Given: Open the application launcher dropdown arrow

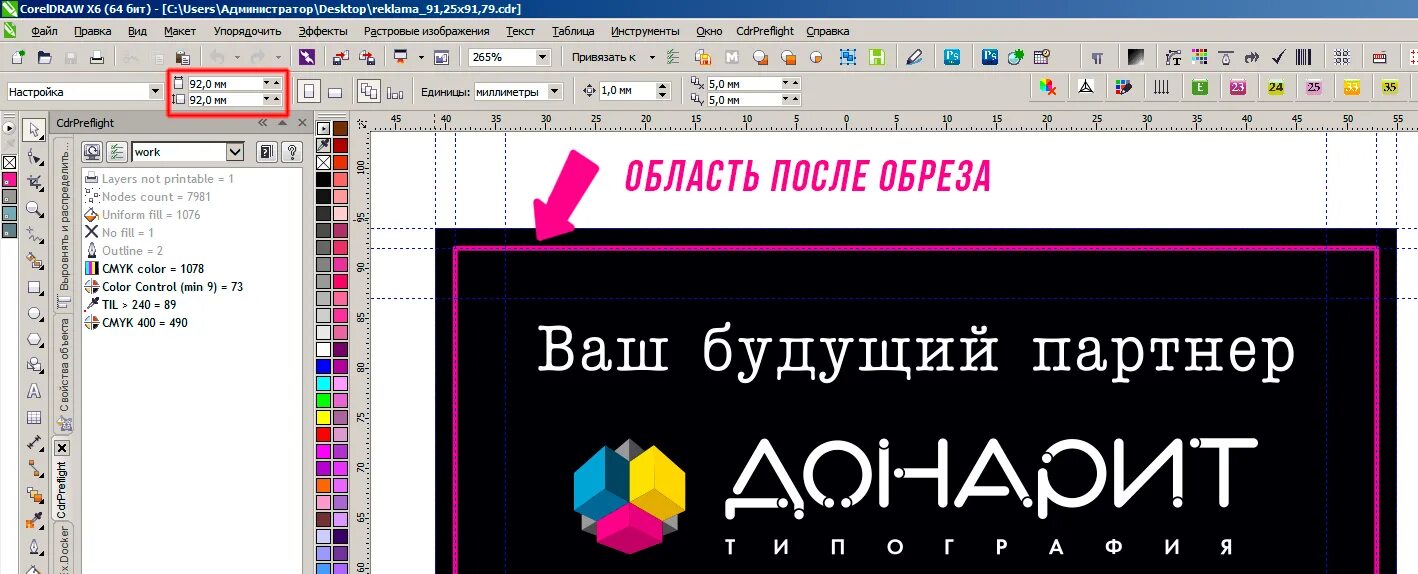Looking at the screenshot, I should tap(421, 57).
